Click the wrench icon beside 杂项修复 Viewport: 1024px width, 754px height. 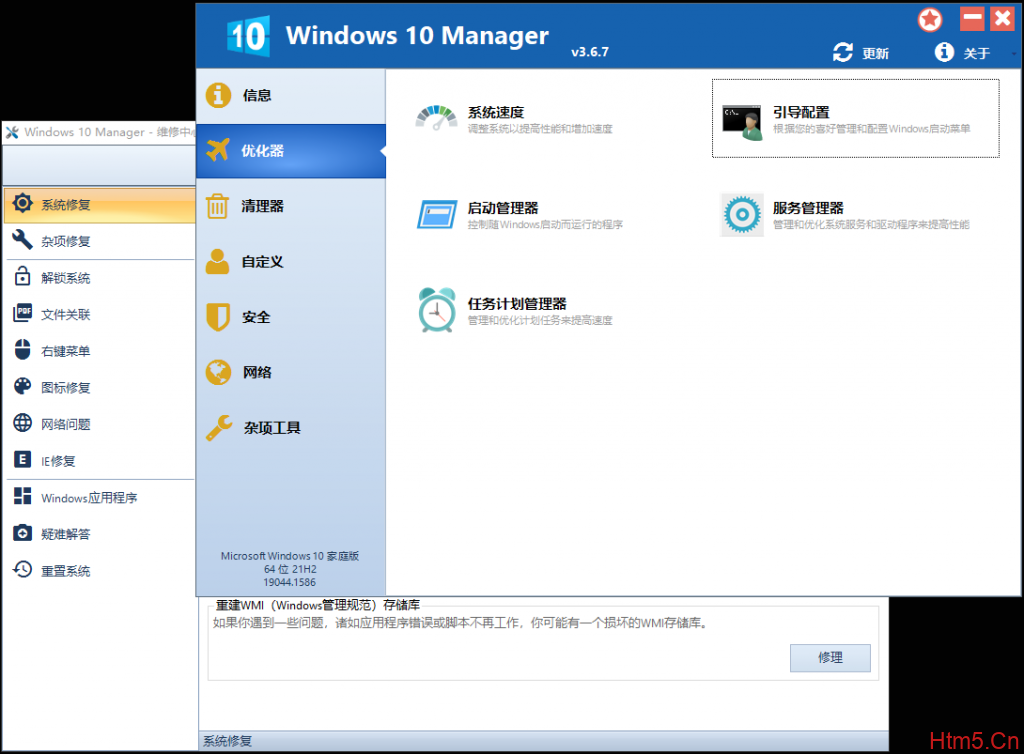click(x=22, y=240)
